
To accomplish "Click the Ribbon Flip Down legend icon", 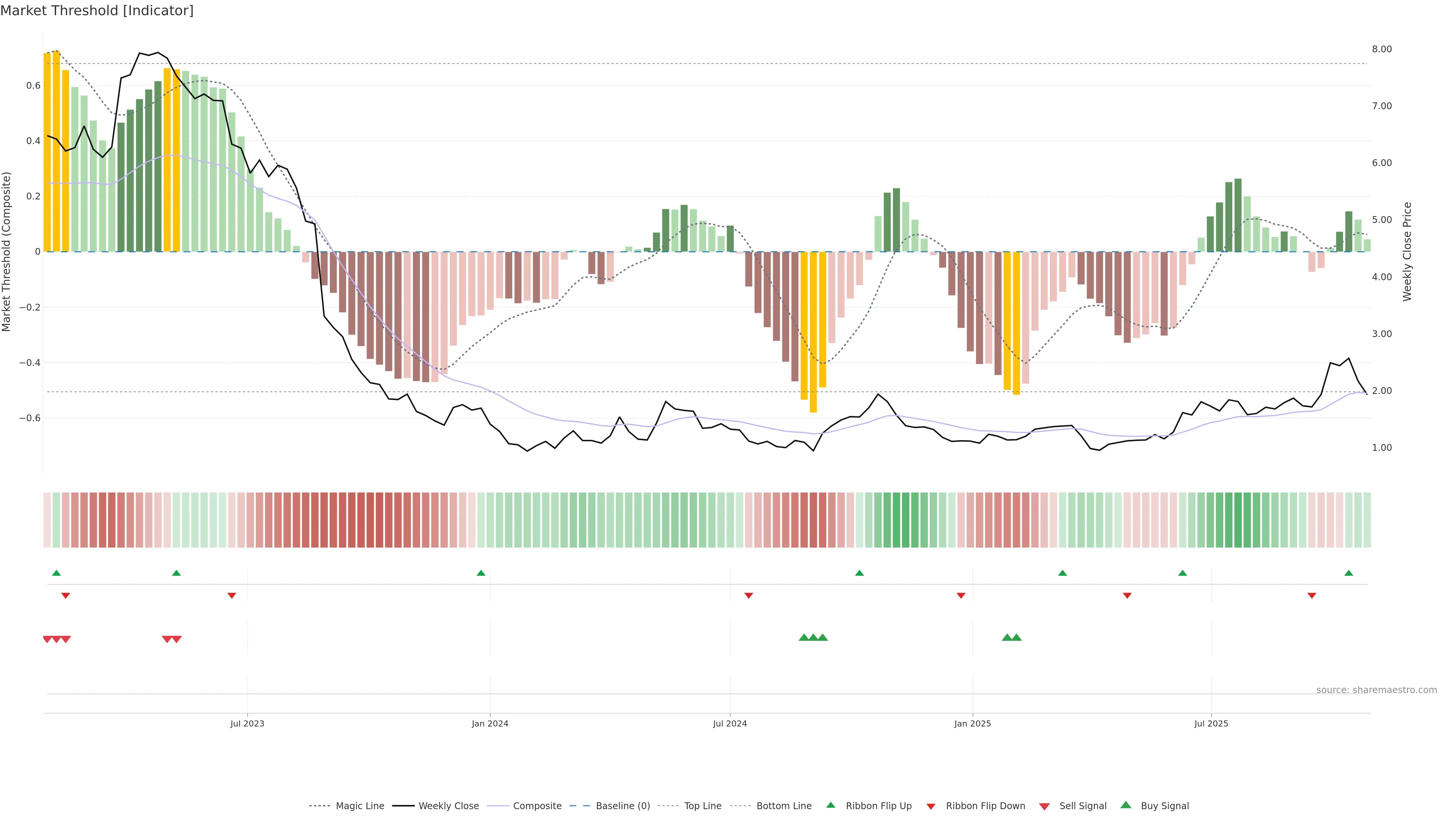I will point(931,806).
